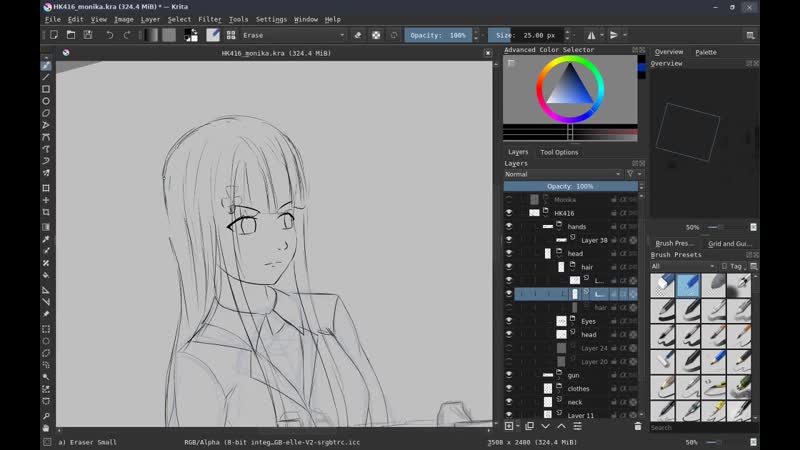The image size is (800, 450).
Task: Select the Fill bucket tool
Action: 46,275
